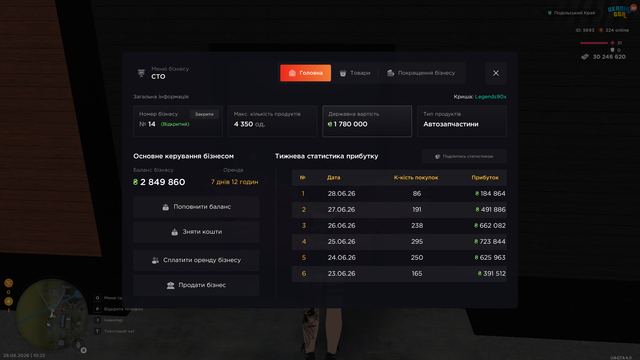640x360 pixels.
Task: Click the business menu icon near СТО
Action: [x=141, y=73]
